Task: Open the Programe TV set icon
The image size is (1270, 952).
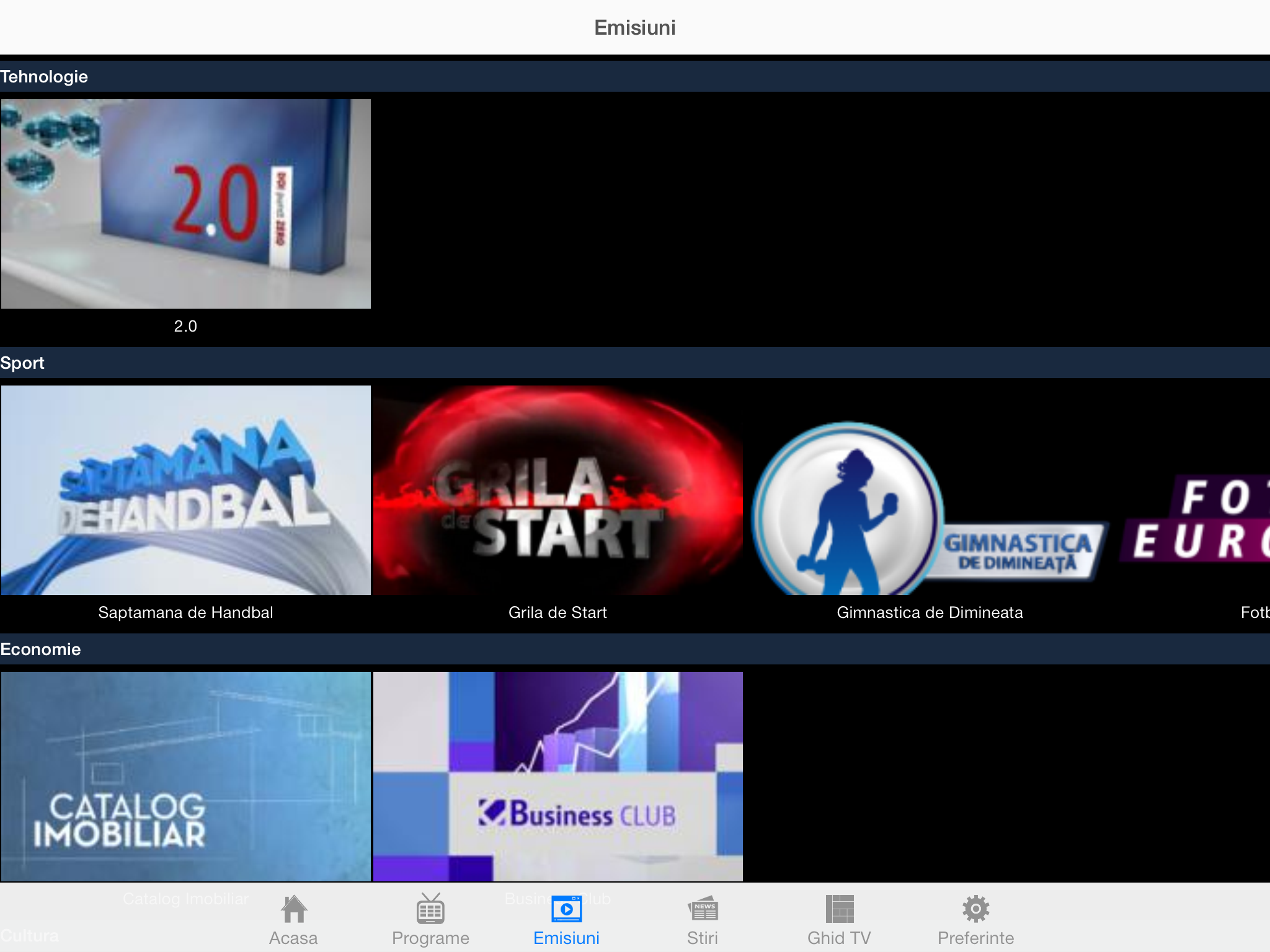Action: click(x=430, y=909)
